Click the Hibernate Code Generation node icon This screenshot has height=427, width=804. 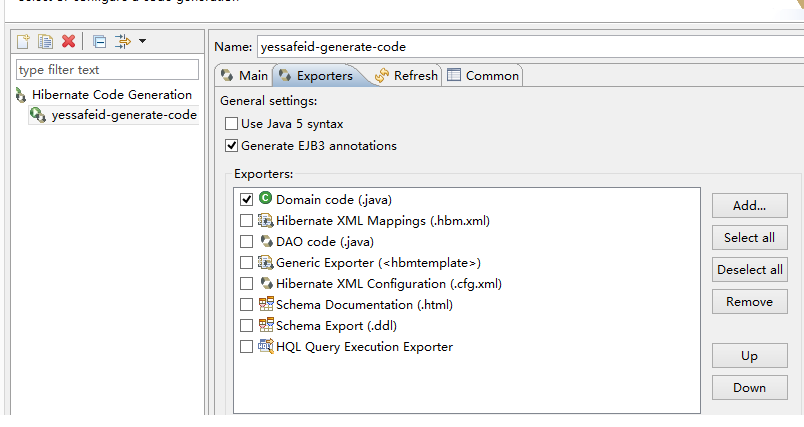point(21,95)
